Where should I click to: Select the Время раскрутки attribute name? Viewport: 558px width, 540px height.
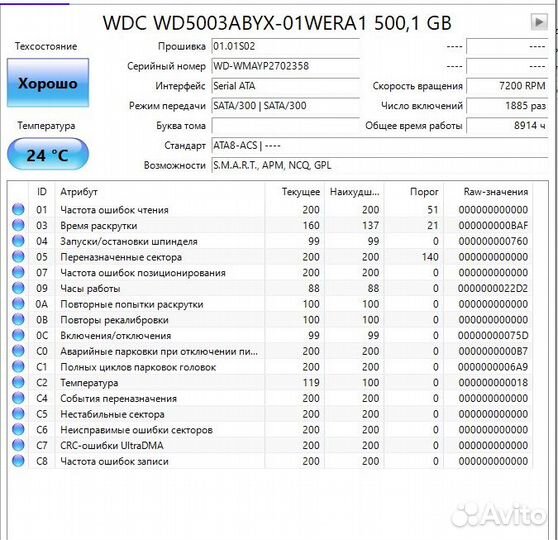pyautogui.click(x=99, y=226)
